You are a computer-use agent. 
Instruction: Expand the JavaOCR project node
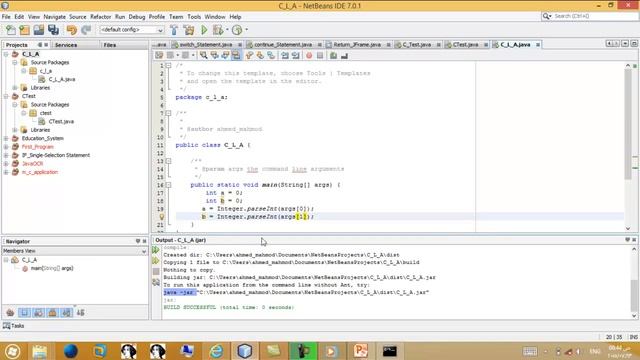coord(6,163)
